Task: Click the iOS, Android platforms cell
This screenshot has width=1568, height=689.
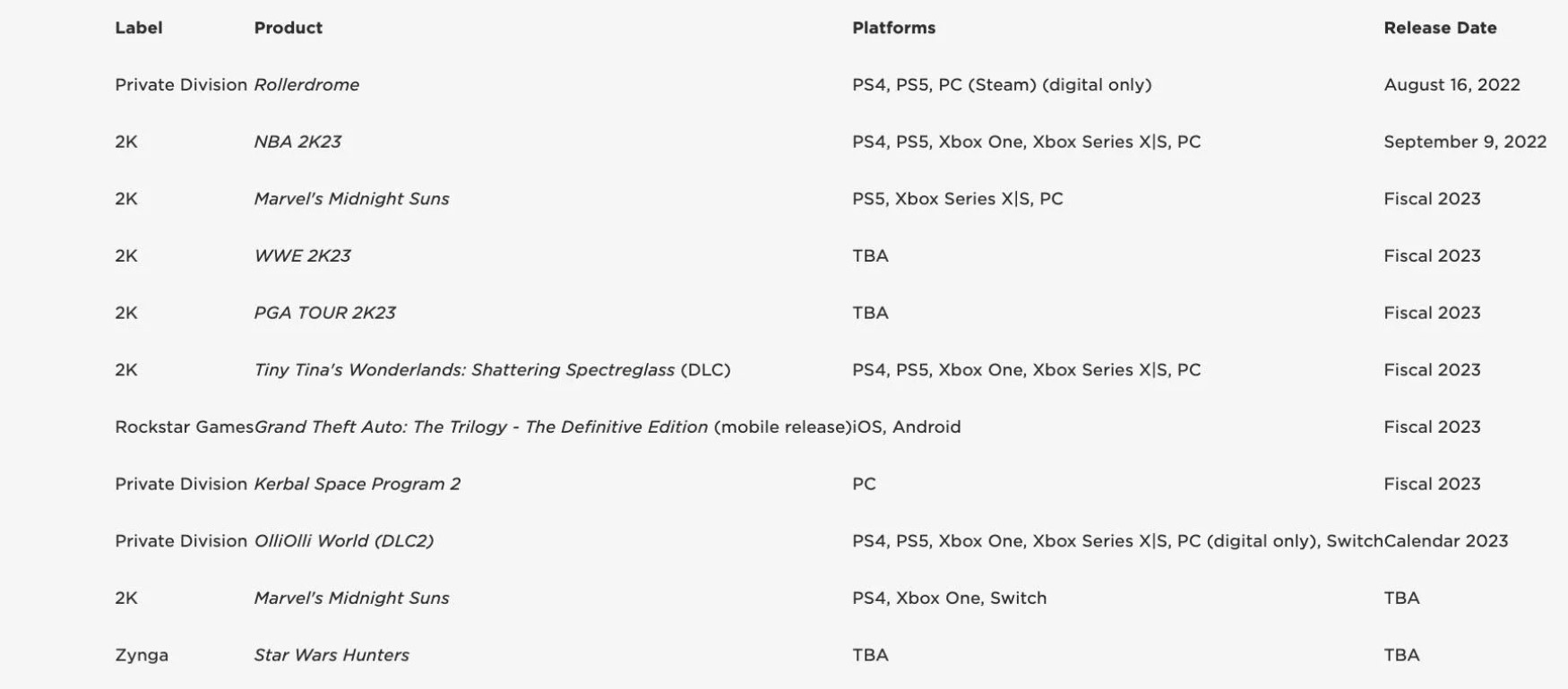Action: point(907,427)
